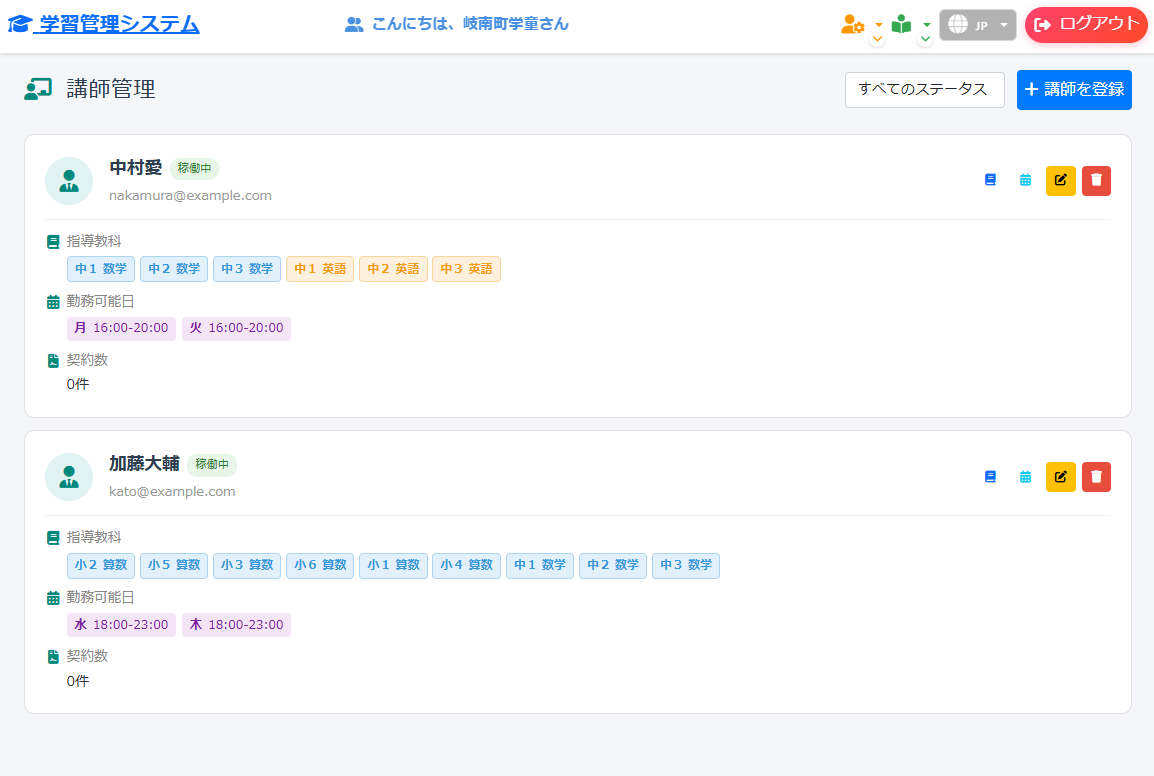The height and width of the screenshot is (776, 1154).
Task: Click the 月 16:00-20:00 availability tag
Action: [121, 328]
